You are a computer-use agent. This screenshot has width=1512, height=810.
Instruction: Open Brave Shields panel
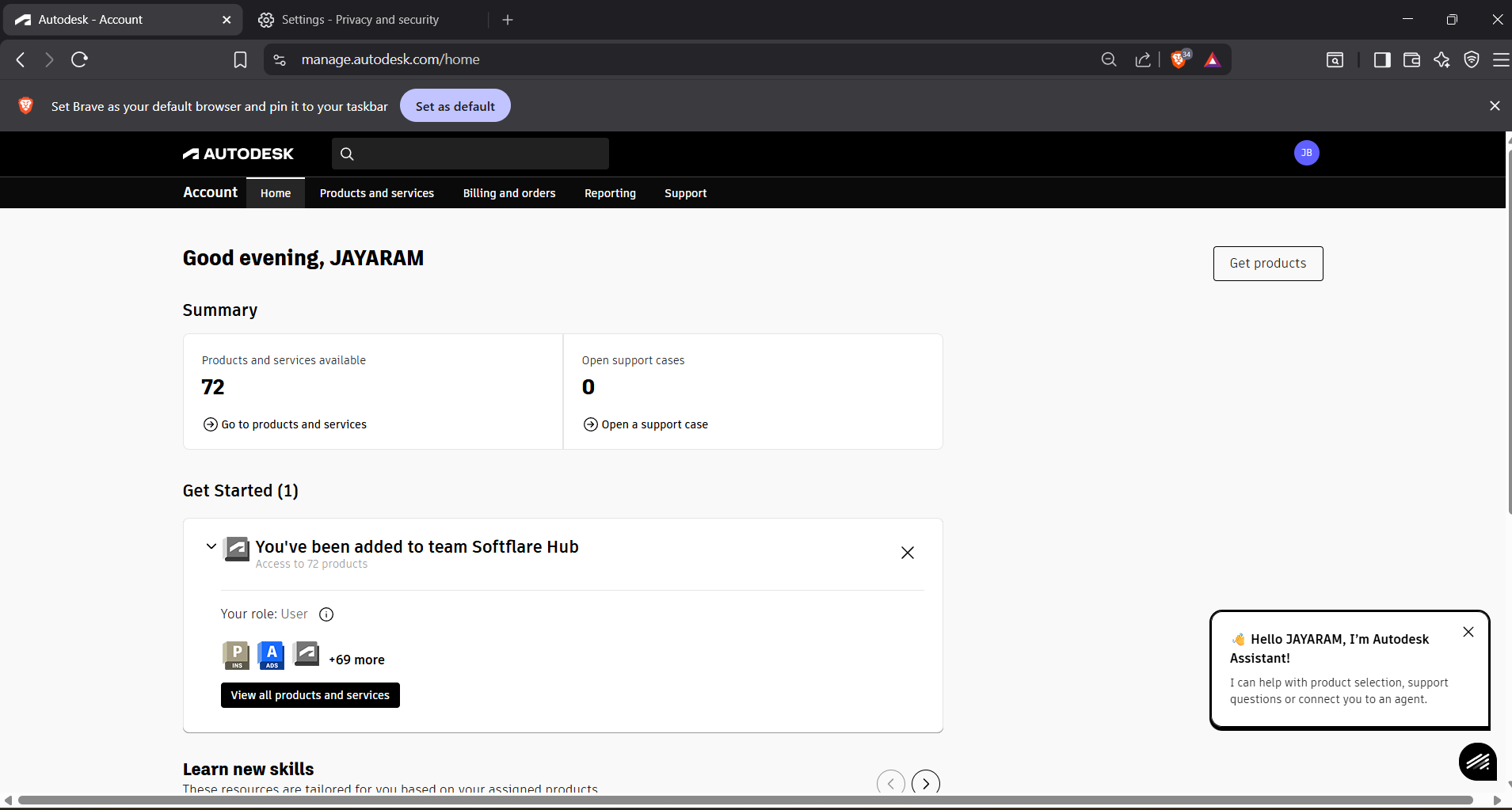[1180, 59]
